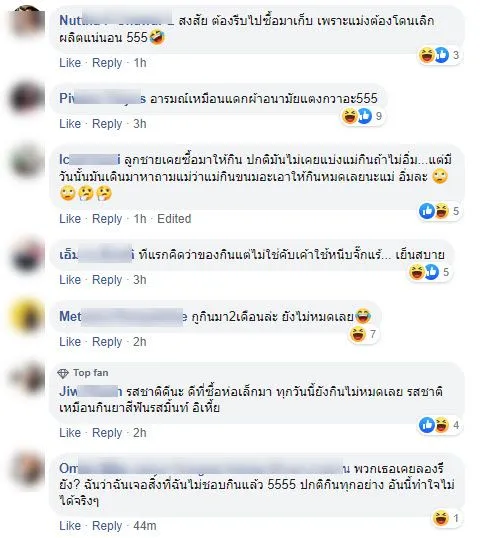Open the Nut commenter's profile name
Image resolution: width=497 pixels, height=538 pixels.
pos(116,21)
